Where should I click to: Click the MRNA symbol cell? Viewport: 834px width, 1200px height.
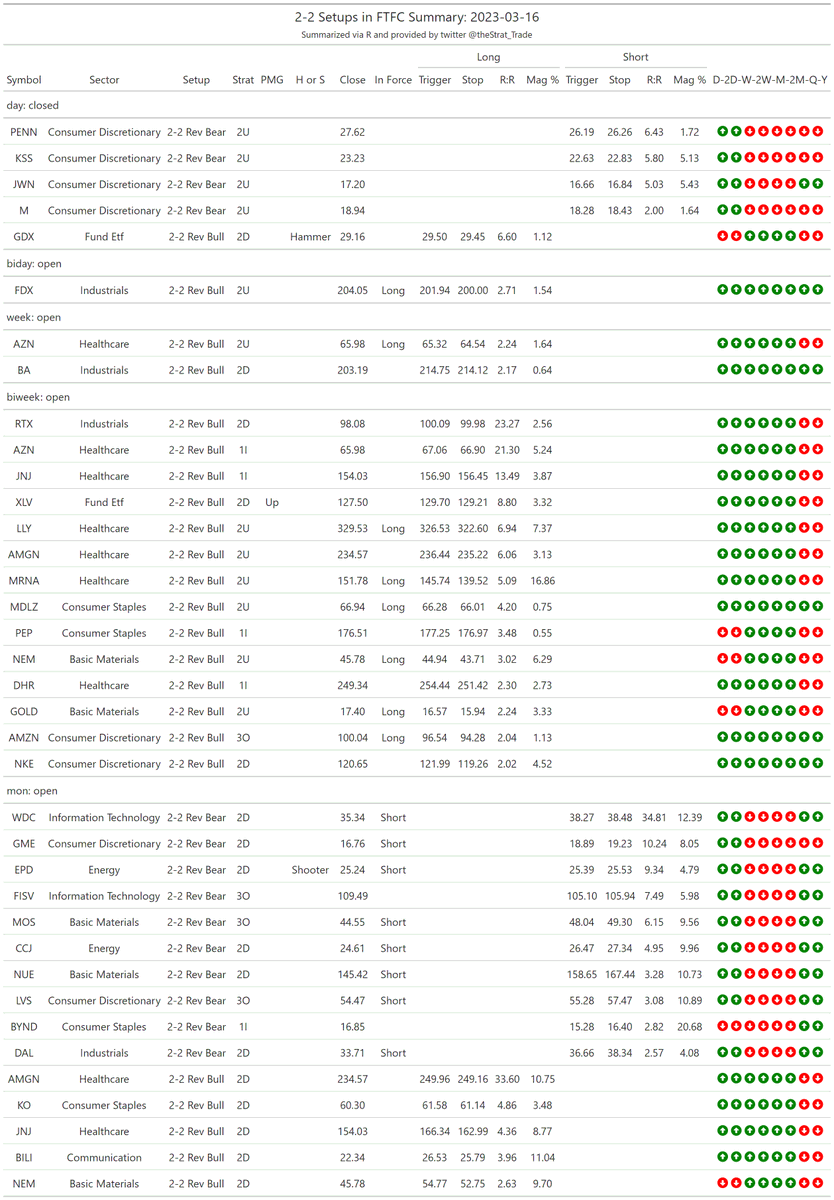[24, 581]
